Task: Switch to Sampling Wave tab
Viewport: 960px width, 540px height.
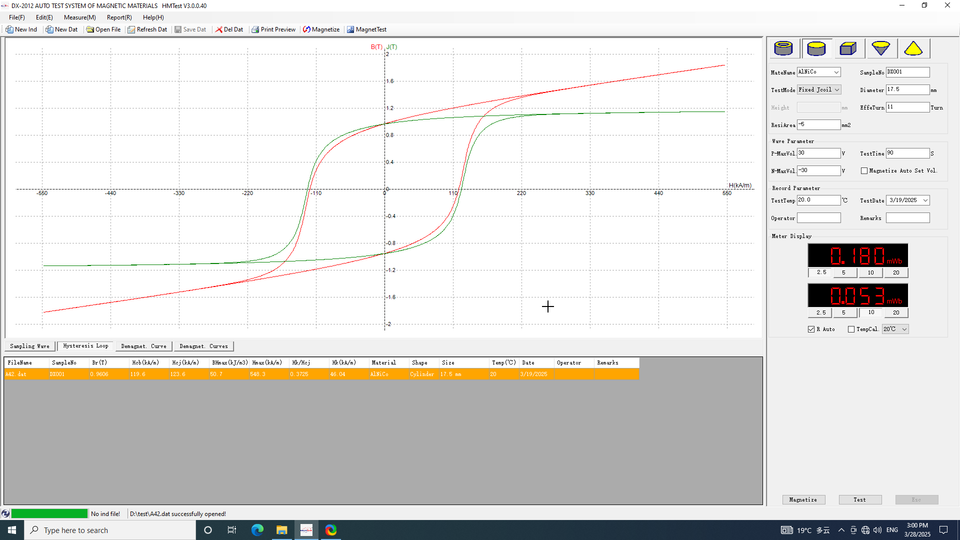Action: (29, 346)
